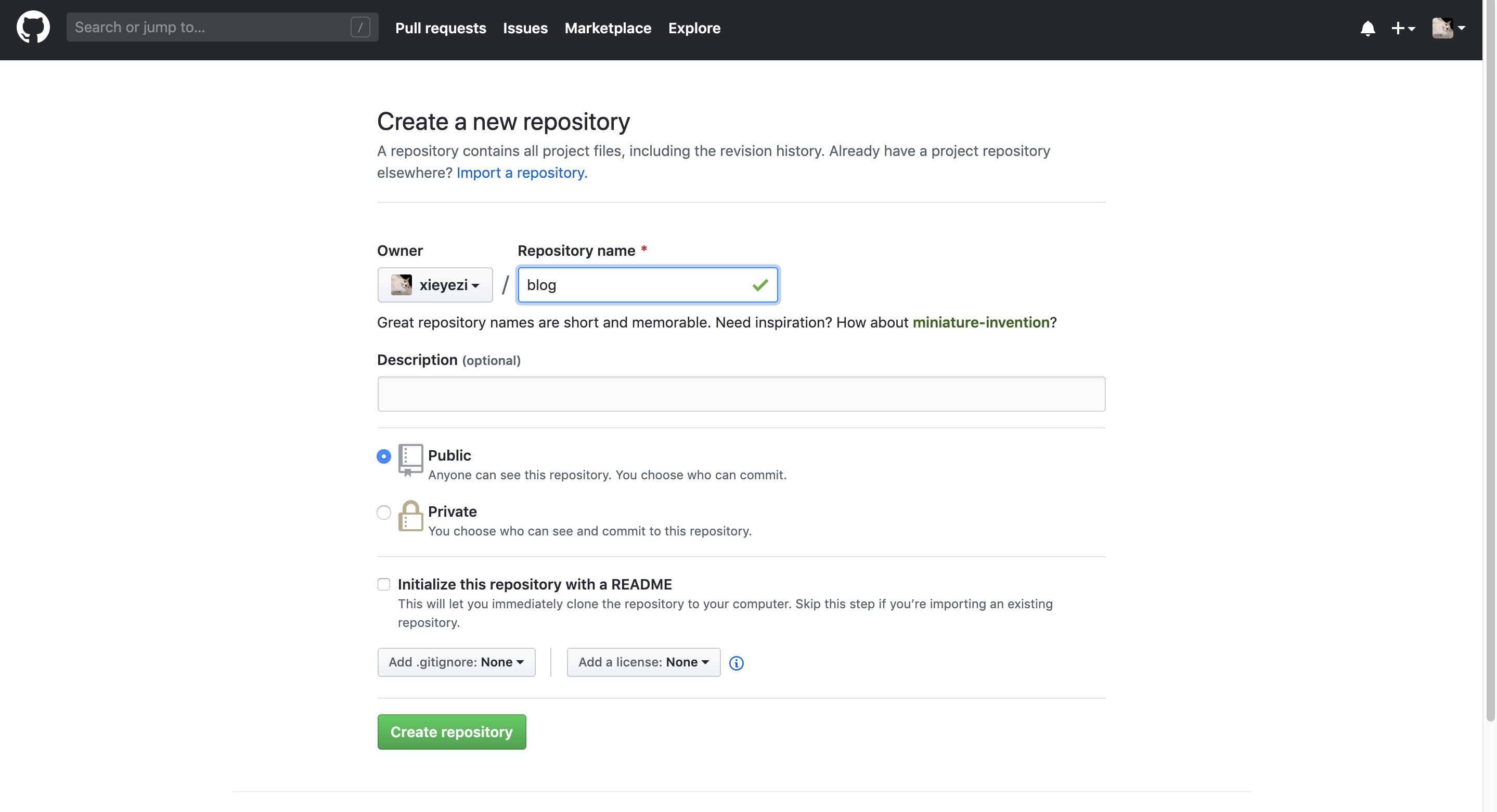This screenshot has width=1497, height=812.
Task: Select the Public radio button
Action: (383, 456)
